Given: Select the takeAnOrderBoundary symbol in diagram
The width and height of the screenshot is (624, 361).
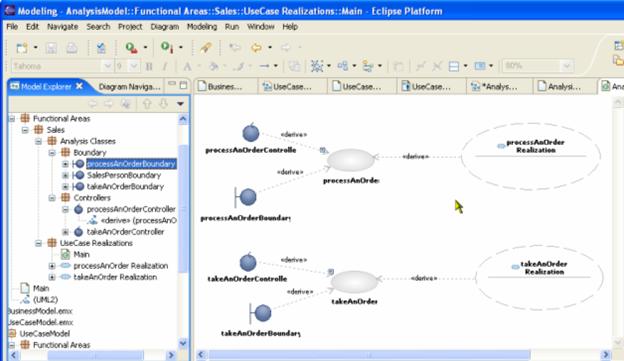Looking at the screenshot, I should point(260,313).
